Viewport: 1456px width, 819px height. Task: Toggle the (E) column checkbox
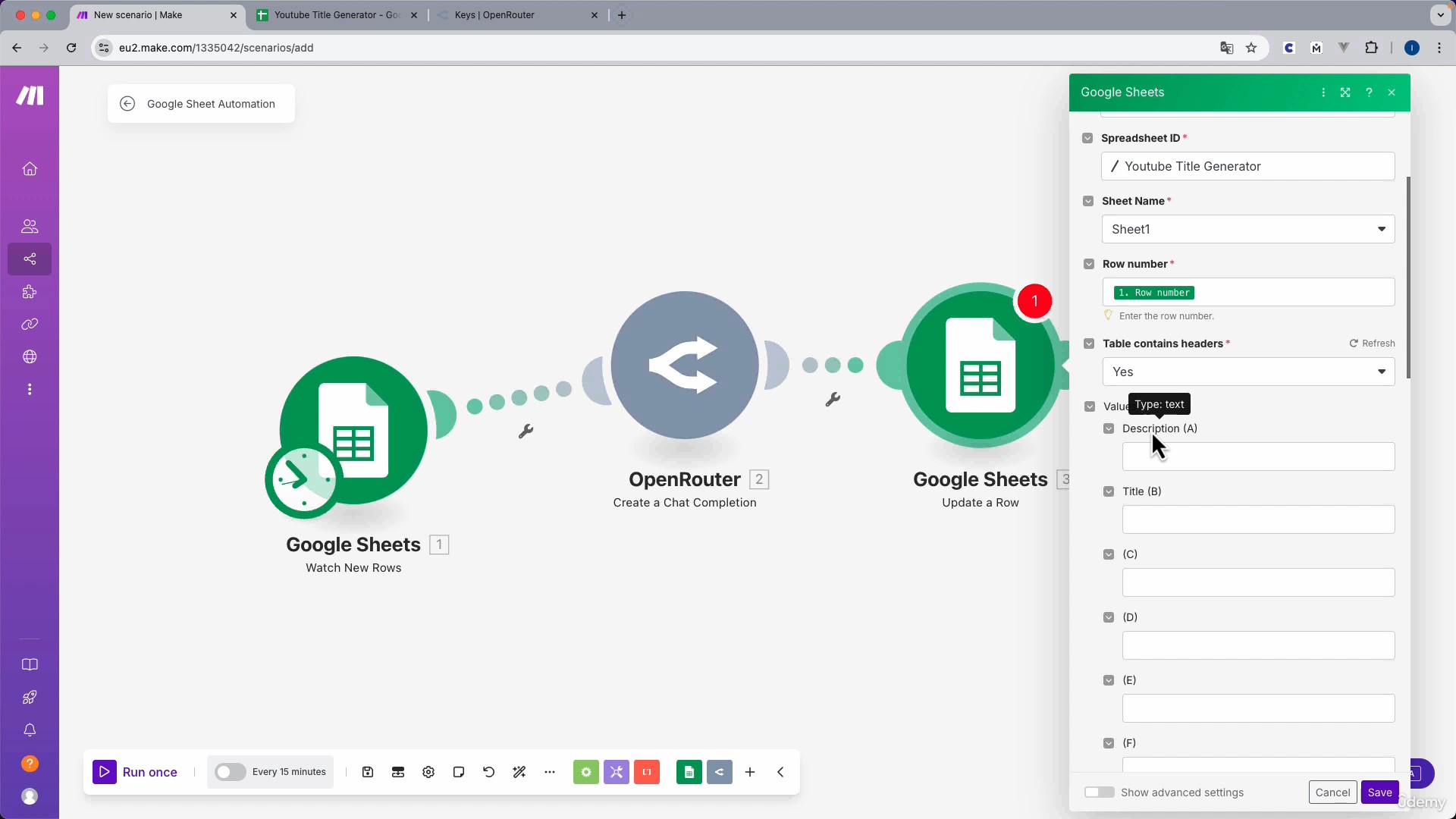point(1109,680)
